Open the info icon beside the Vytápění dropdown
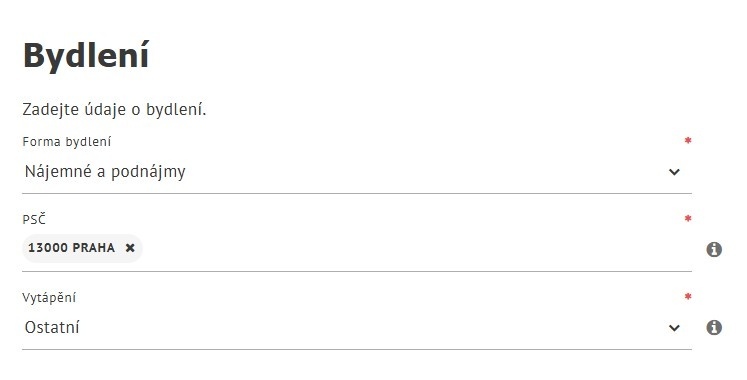 (714, 327)
